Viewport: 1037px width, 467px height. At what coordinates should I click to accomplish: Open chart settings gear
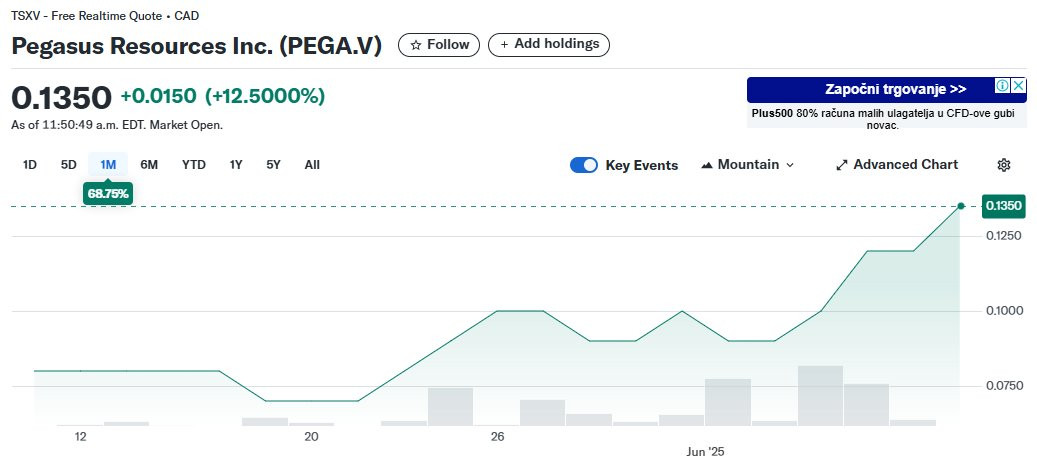1004,165
